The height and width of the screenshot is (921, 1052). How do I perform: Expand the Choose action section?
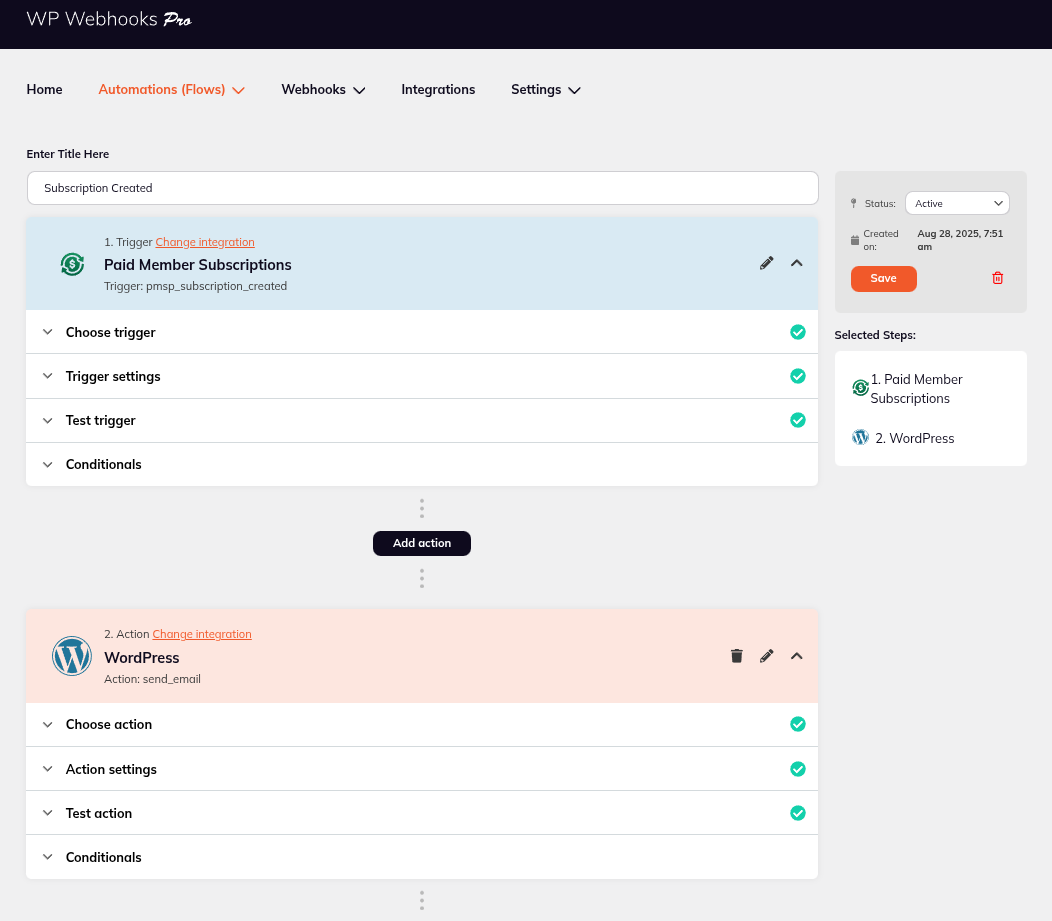tap(421, 724)
